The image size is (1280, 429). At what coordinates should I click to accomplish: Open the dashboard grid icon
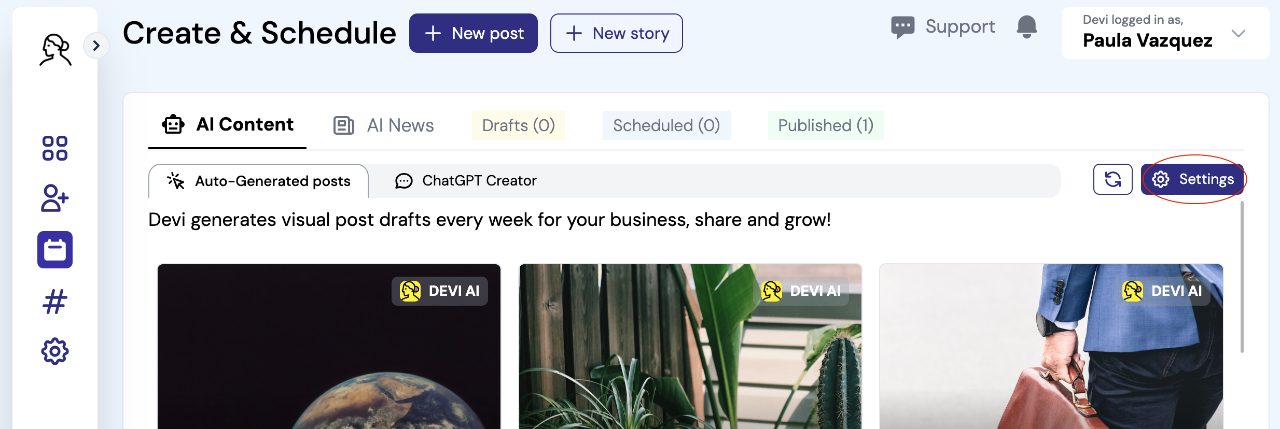tap(55, 148)
